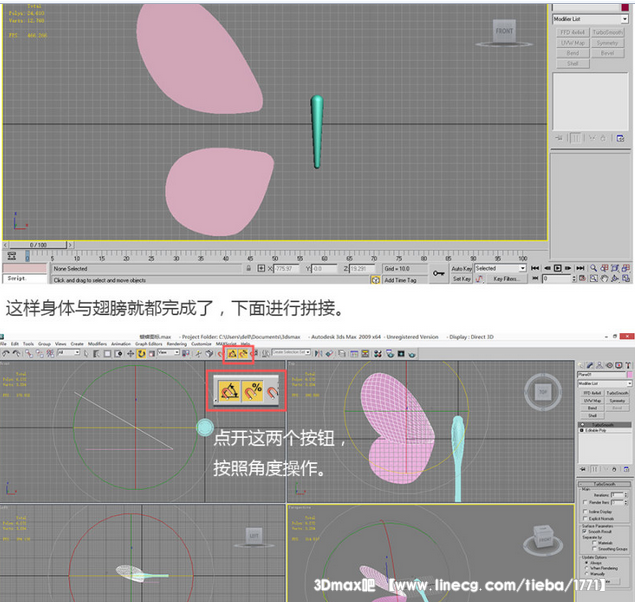Click Redo in lower 3ds Max toolbar
This screenshot has width=635, height=602.
point(16,353)
